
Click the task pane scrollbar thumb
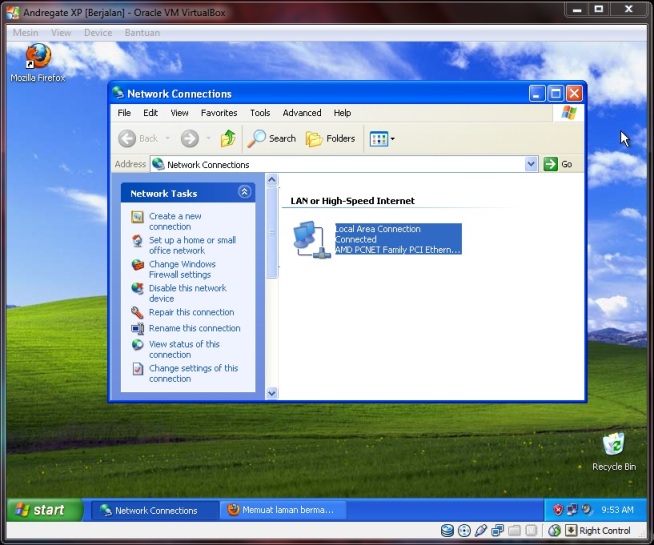coord(272,232)
